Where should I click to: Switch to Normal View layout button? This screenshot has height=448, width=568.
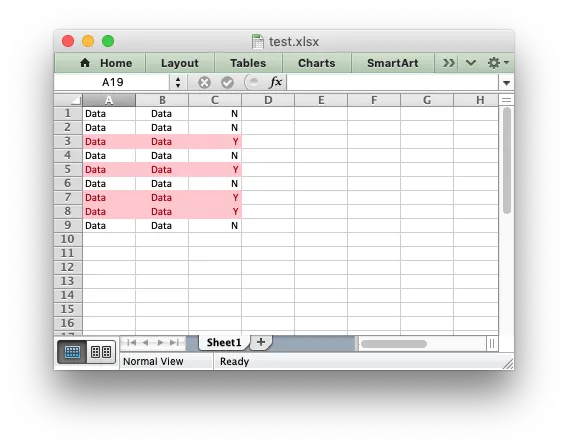72,352
